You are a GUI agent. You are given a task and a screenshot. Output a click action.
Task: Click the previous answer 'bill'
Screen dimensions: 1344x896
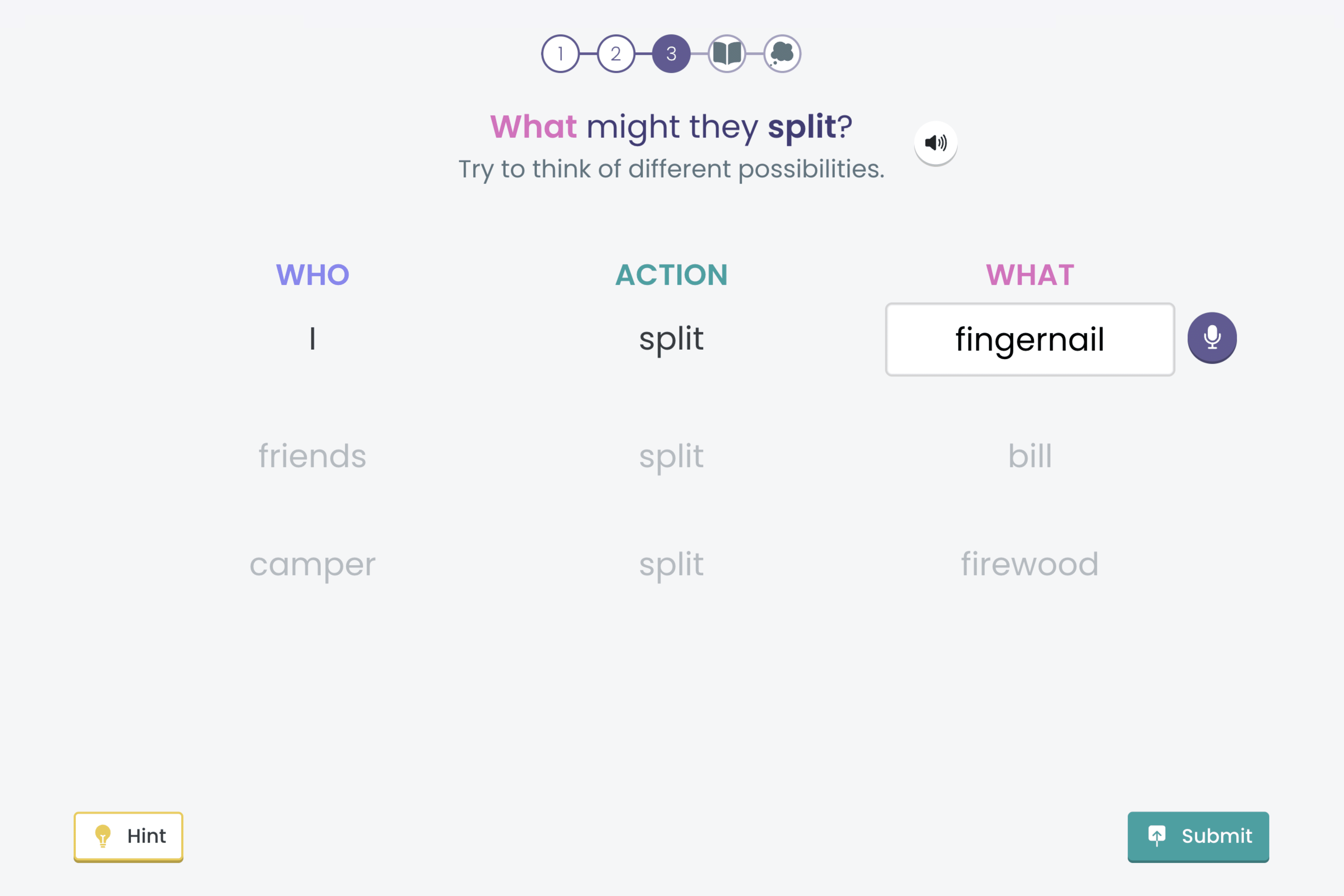click(1030, 456)
